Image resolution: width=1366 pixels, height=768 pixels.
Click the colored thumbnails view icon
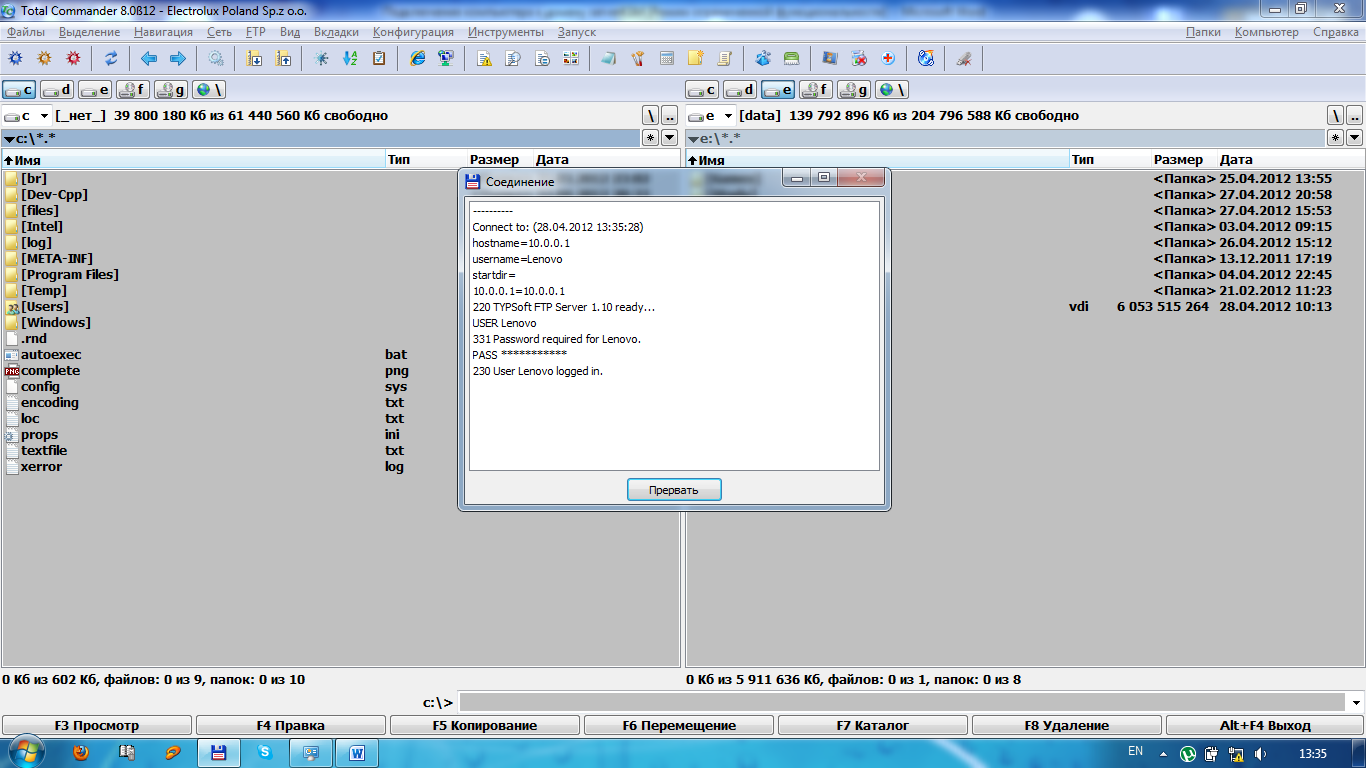click(x=570, y=58)
